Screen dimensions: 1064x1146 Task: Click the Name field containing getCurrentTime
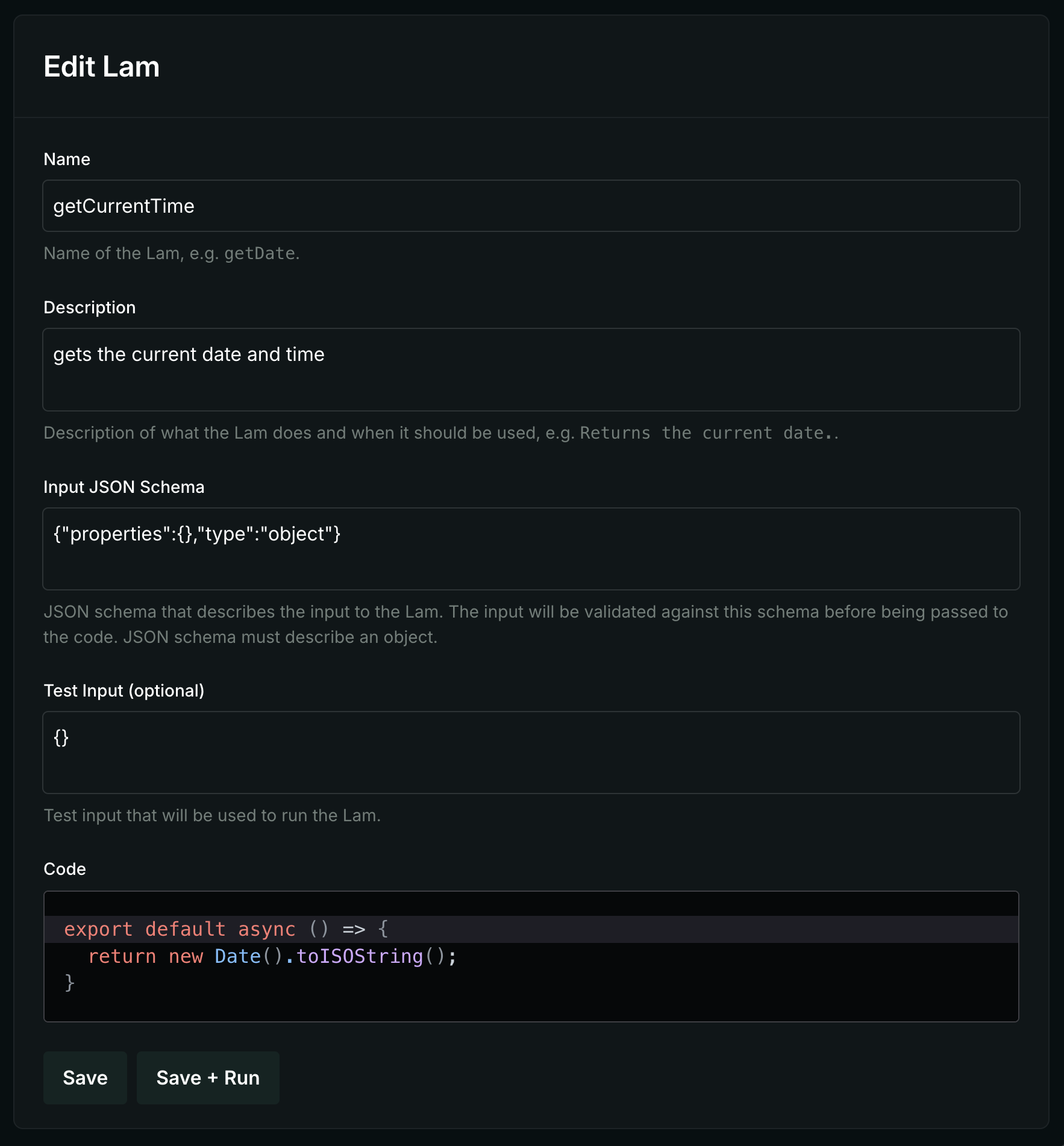(530, 206)
